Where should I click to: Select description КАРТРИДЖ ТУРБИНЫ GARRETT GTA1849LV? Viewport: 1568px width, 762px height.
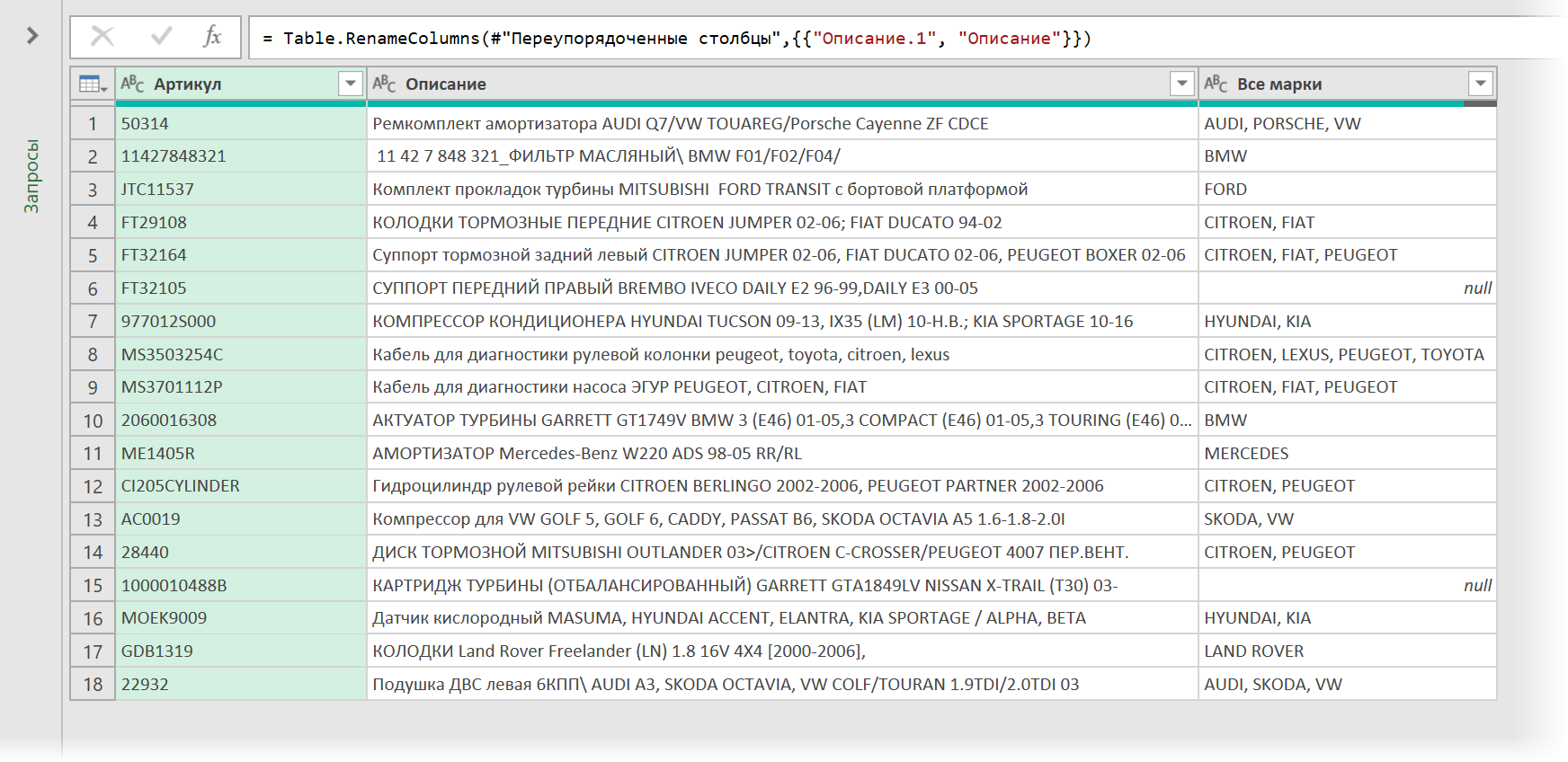[782, 586]
